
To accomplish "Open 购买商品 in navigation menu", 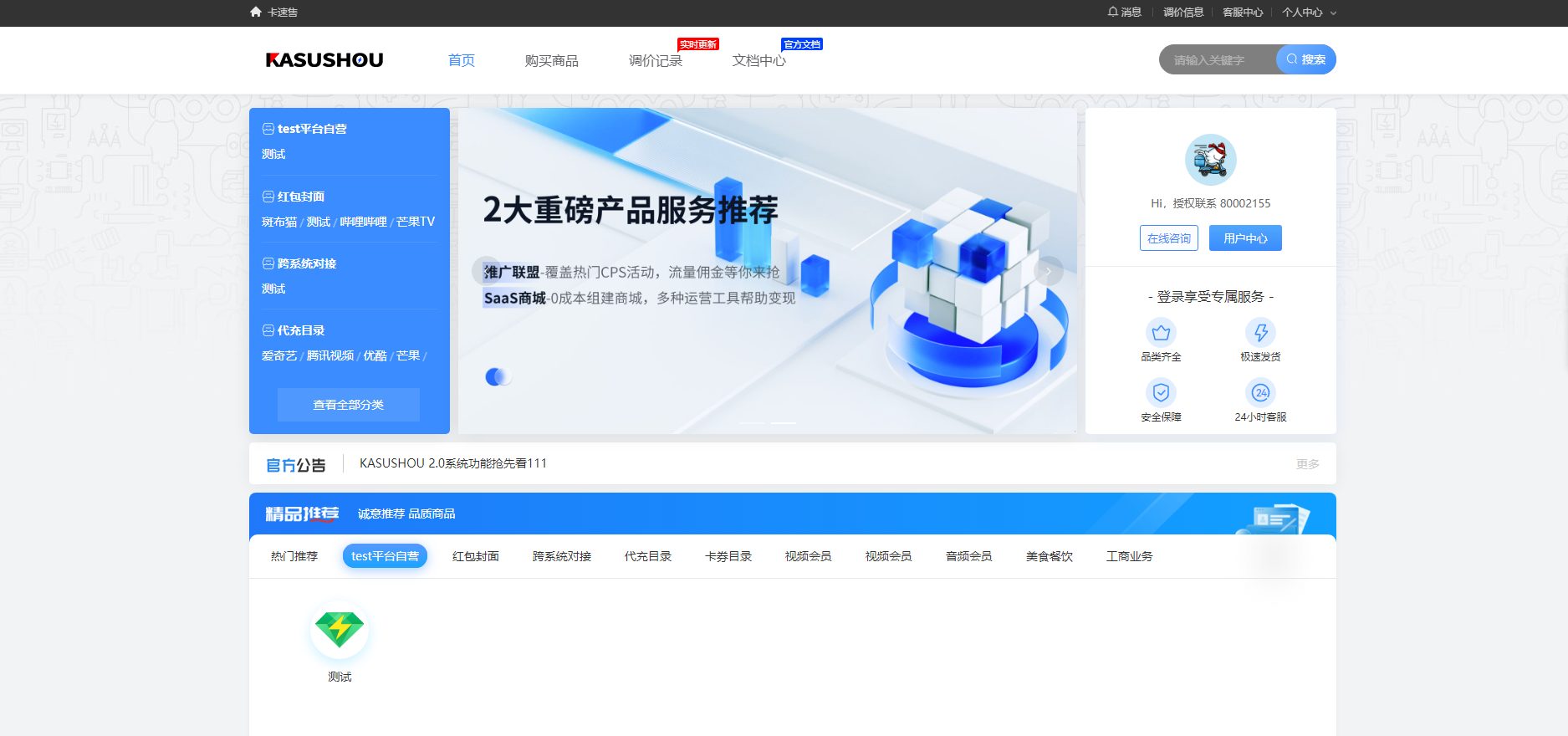I will click(x=551, y=60).
